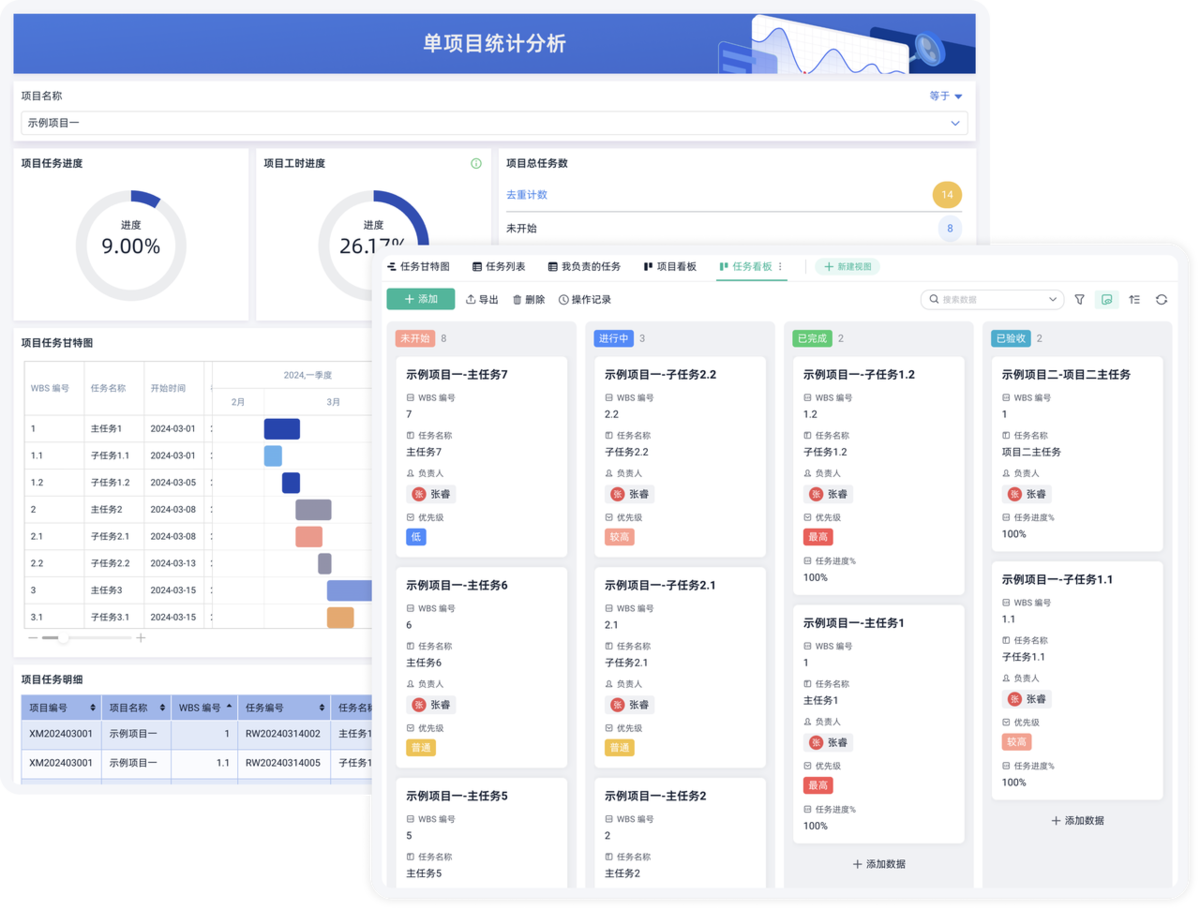Adjust the Gantt chart zoom slider
The width and height of the screenshot is (1200, 910).
click(63, 638)
